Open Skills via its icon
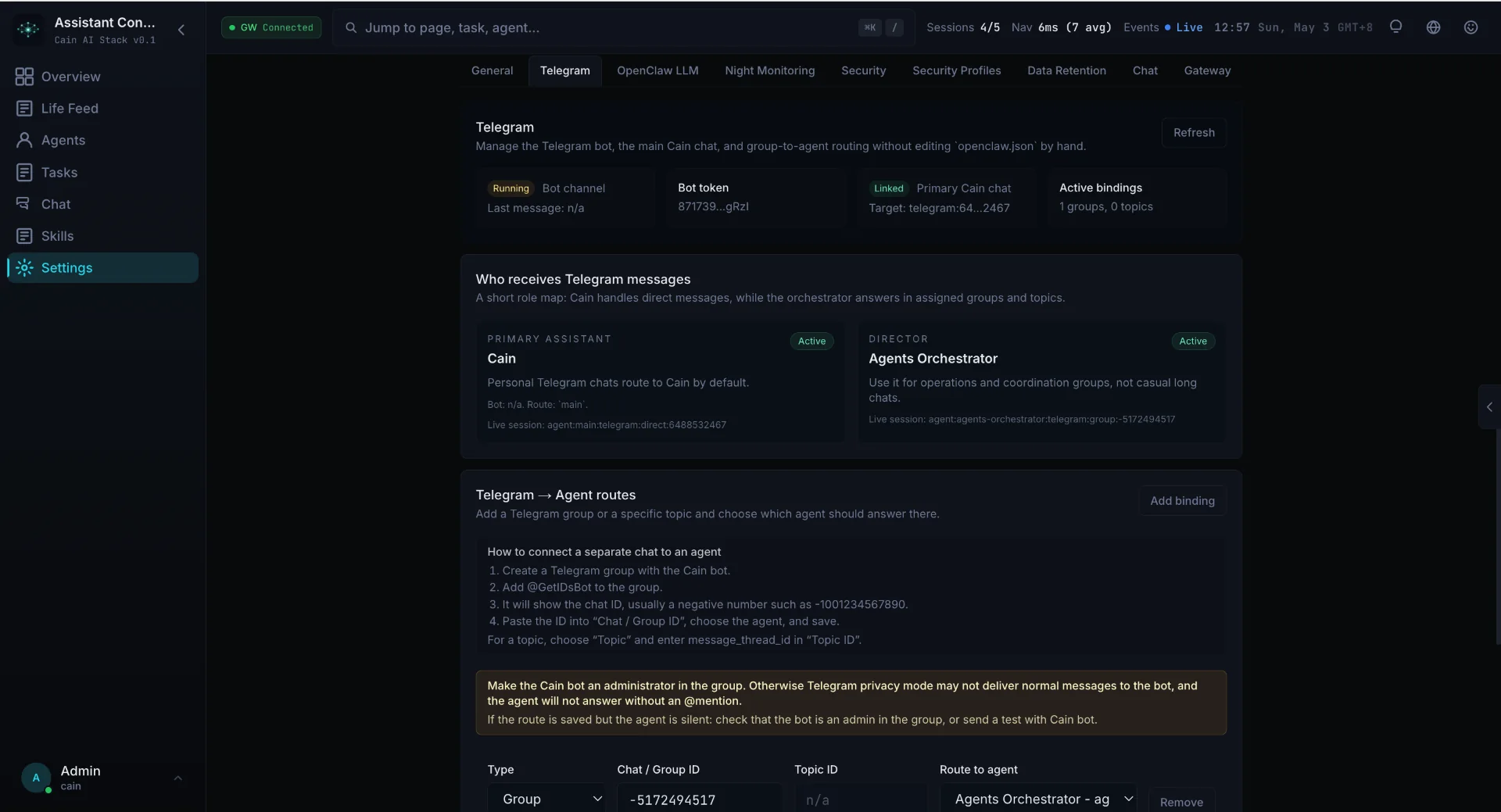 point(24,236)
